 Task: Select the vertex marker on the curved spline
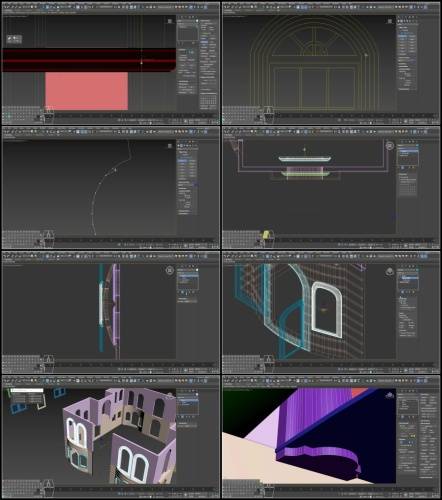click(x=115, y=170)
